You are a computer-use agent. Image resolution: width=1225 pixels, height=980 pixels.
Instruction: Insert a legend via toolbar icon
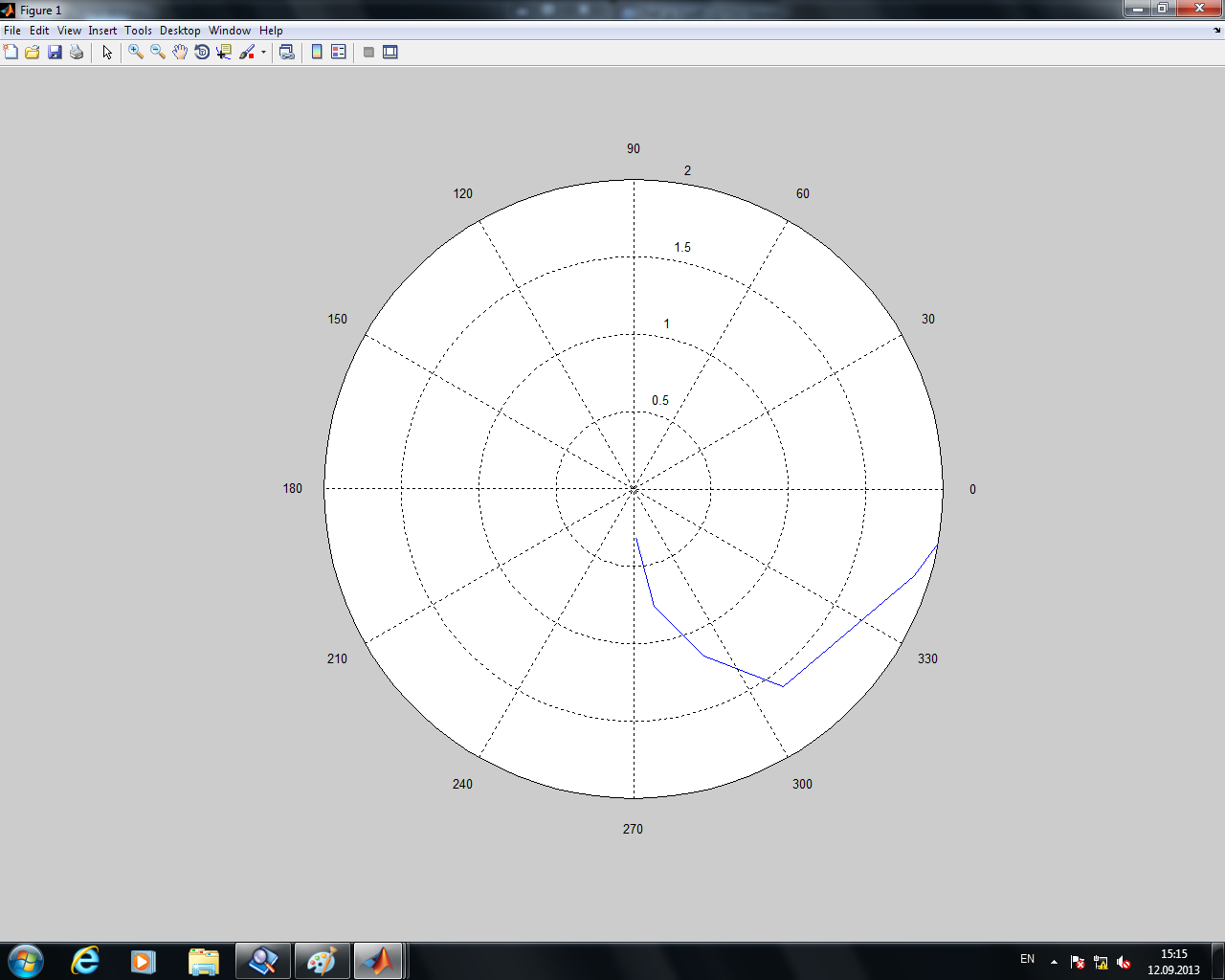(x=339, y=52)
